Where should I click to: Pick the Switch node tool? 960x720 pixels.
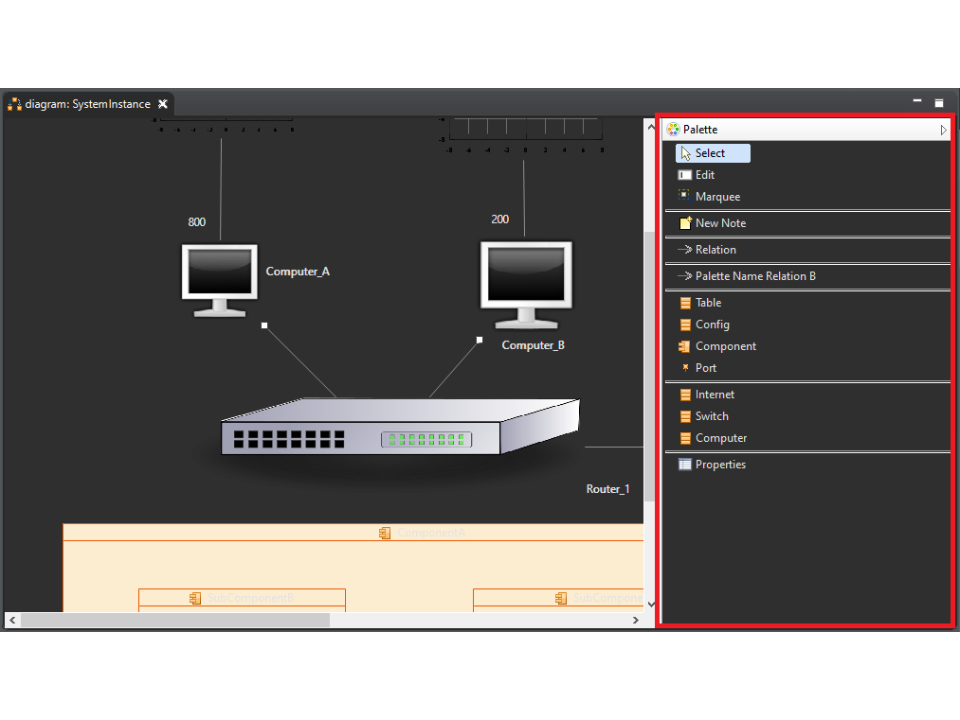click(711, 417)
